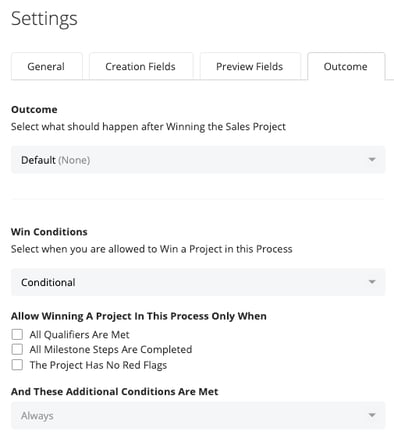Image resolution: width=394 pixels, height=438 pixels.
Task: Click the Win Conditions section heading
Action: (x=49, y=232)
